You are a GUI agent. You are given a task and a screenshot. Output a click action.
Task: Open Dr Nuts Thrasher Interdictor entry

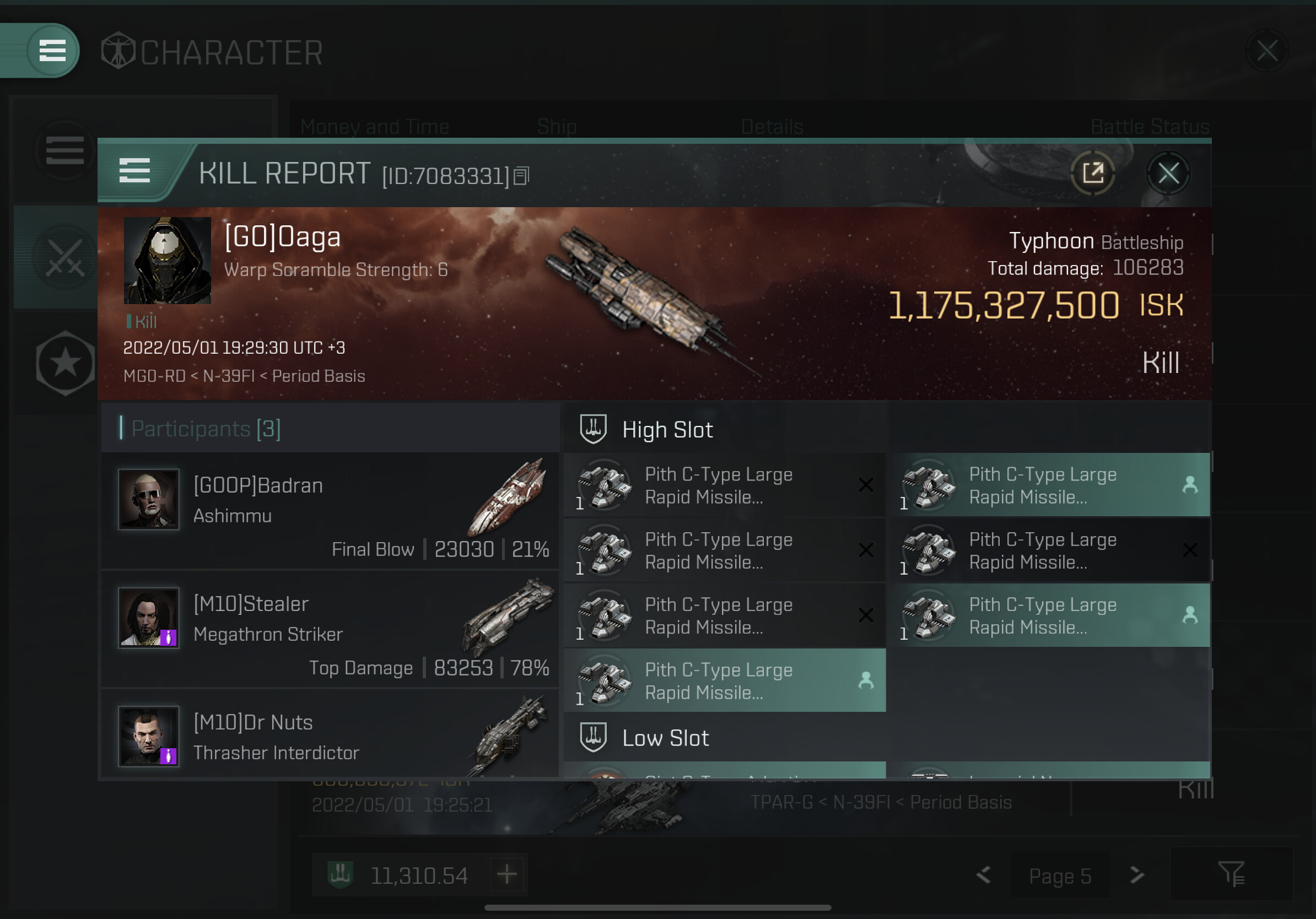330,733
